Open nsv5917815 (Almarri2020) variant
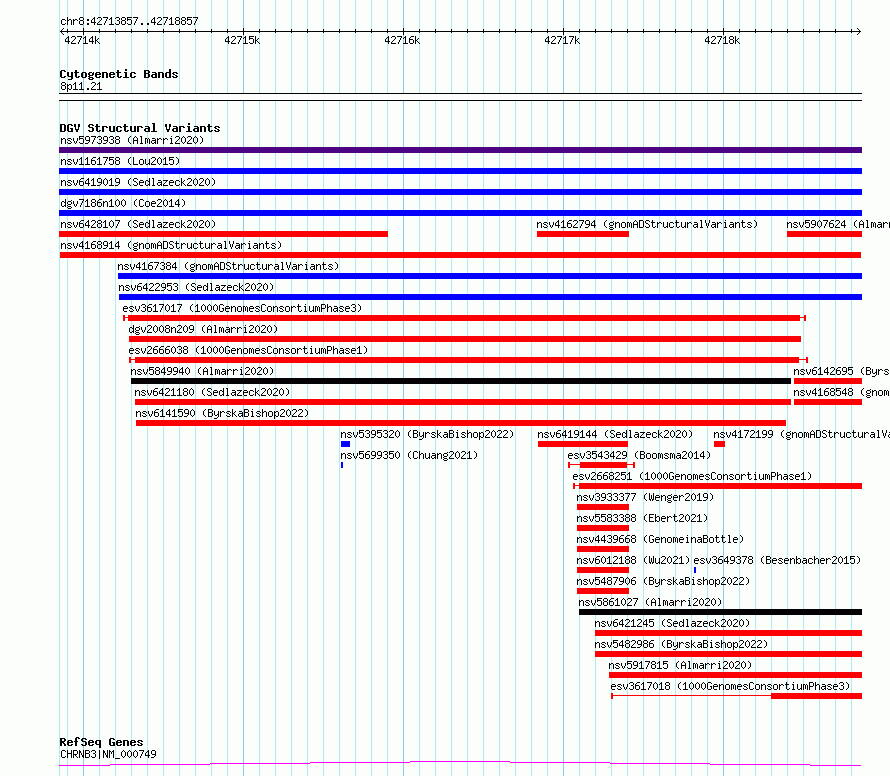 [680, 665]
